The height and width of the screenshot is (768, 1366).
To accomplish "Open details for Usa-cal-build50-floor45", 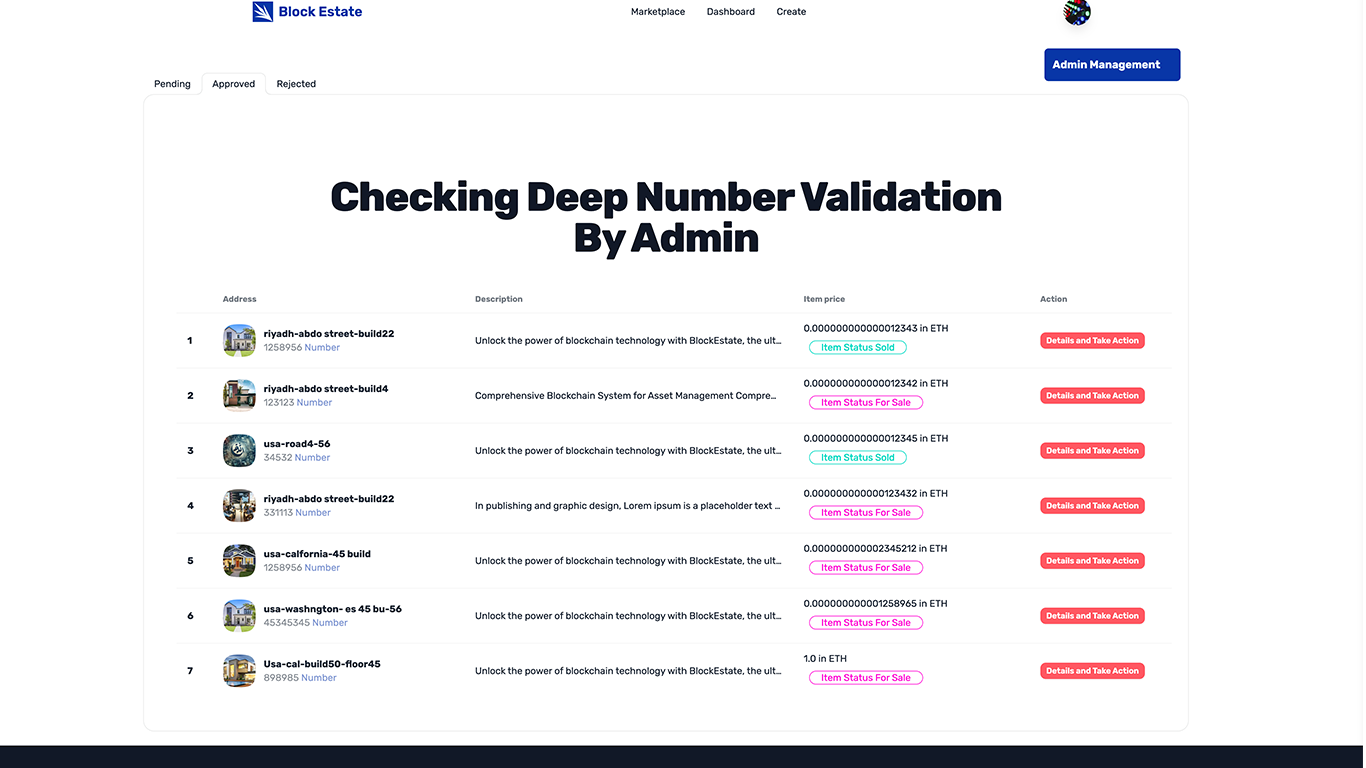I will [x=1092, y=670].
